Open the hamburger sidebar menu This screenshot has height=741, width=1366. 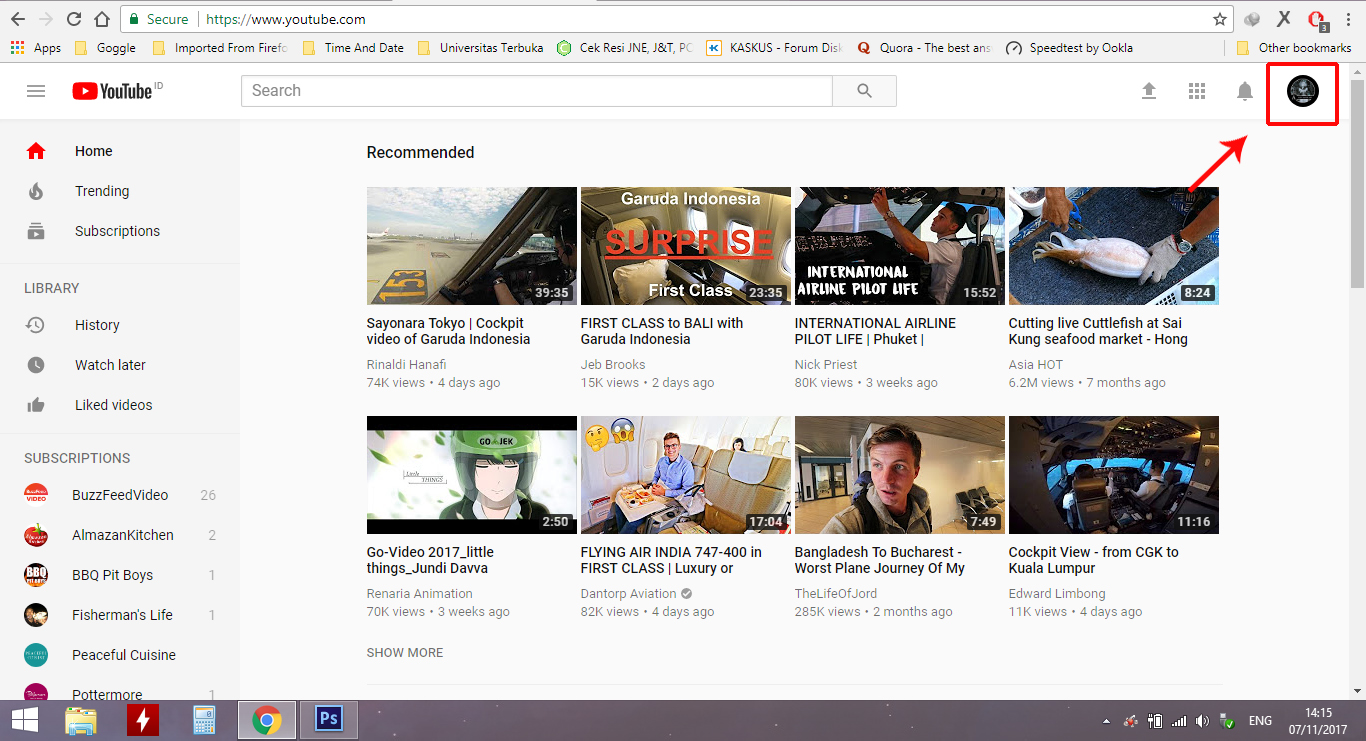click(36, 90)
